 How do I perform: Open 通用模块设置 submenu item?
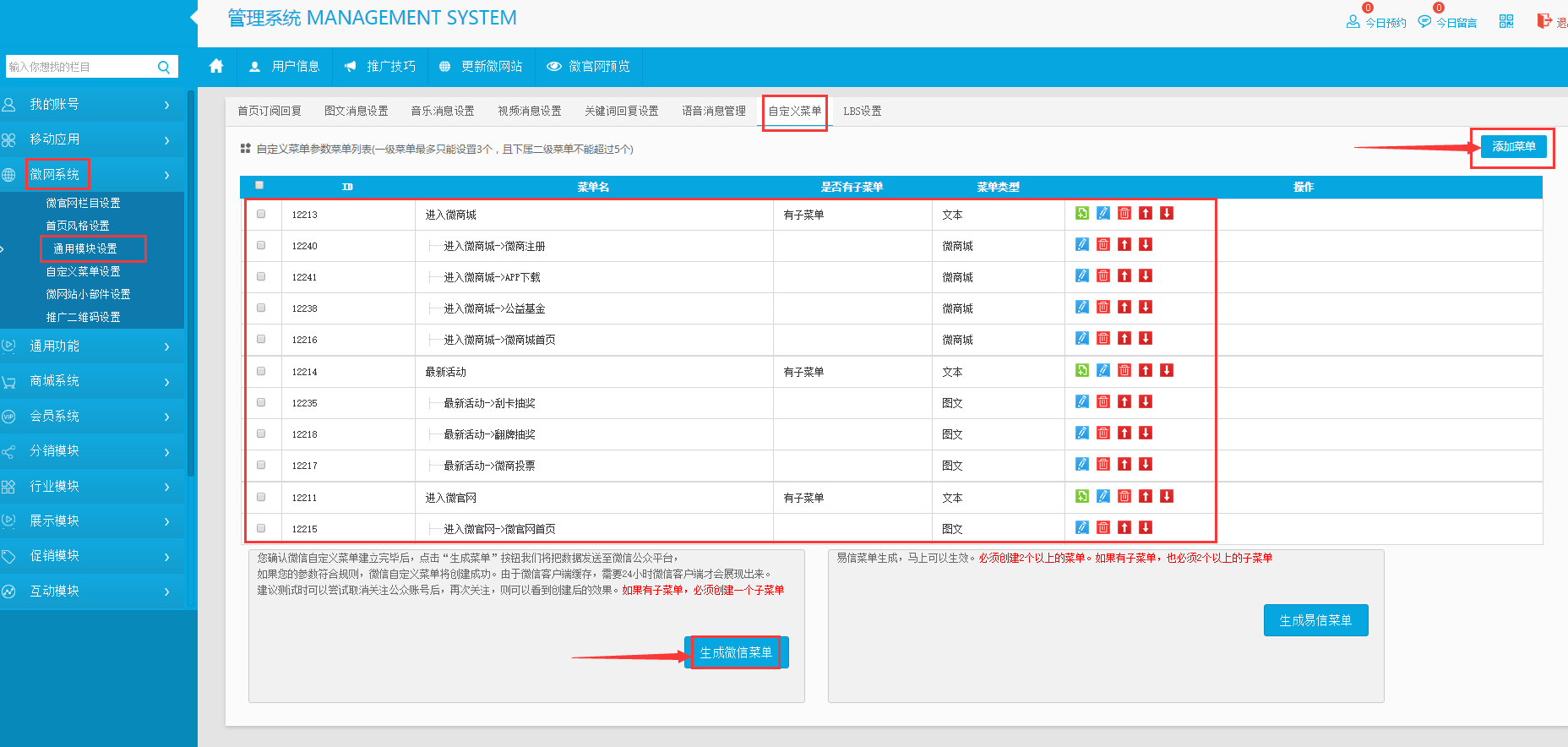pos(85,248)
